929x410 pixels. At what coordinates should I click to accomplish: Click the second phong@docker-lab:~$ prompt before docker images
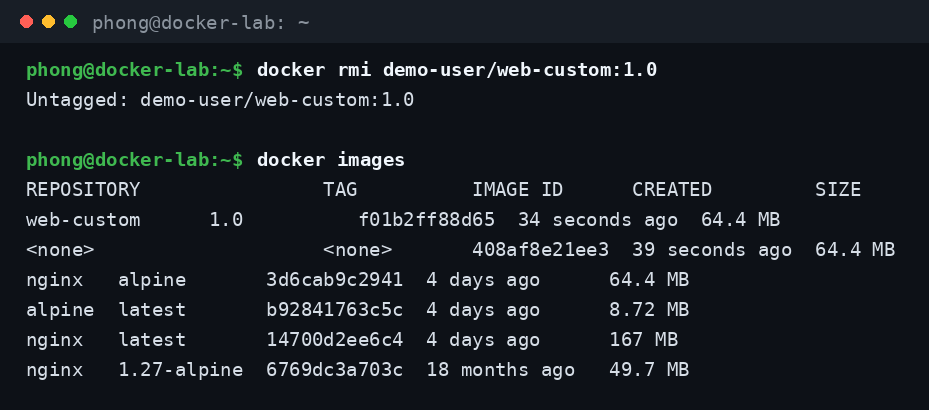point(134,160)
